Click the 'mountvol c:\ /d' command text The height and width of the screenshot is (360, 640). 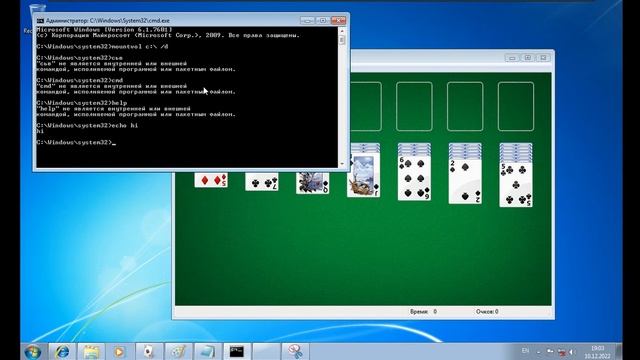click(x=140, y=47)
